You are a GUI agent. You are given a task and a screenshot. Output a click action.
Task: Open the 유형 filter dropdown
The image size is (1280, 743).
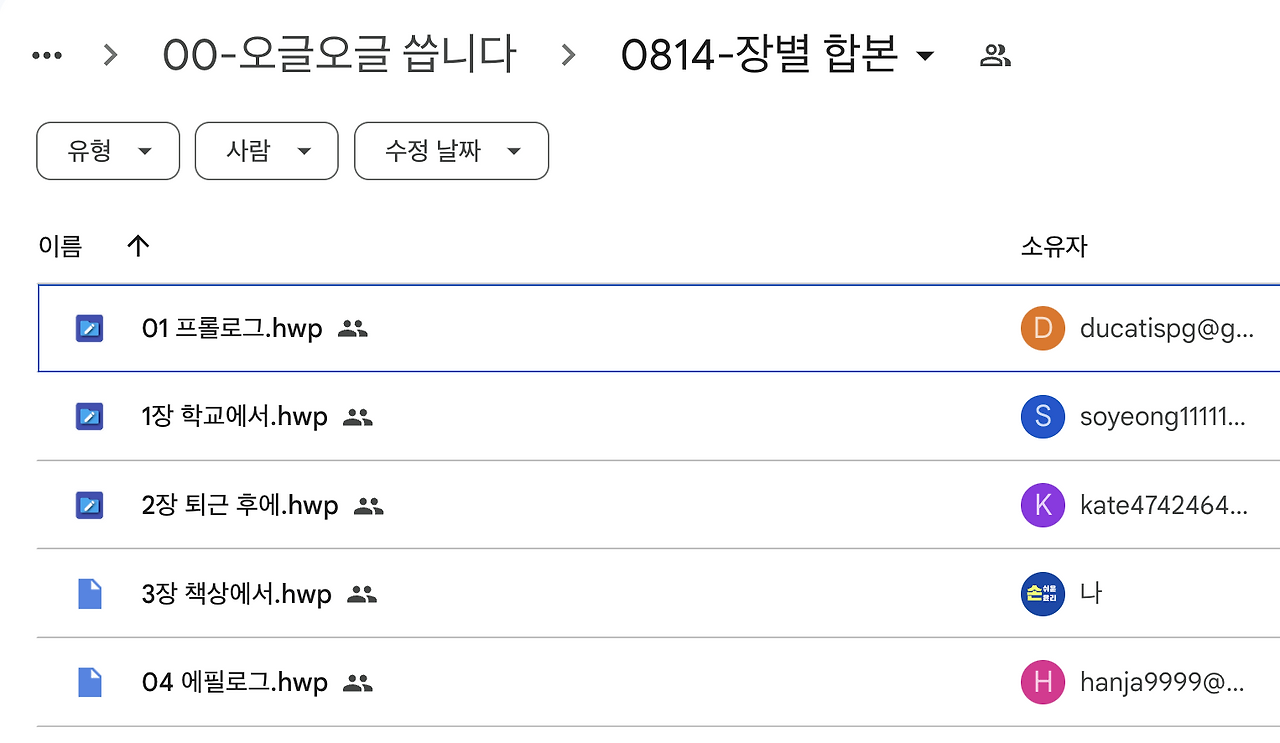tap(108, 151)
